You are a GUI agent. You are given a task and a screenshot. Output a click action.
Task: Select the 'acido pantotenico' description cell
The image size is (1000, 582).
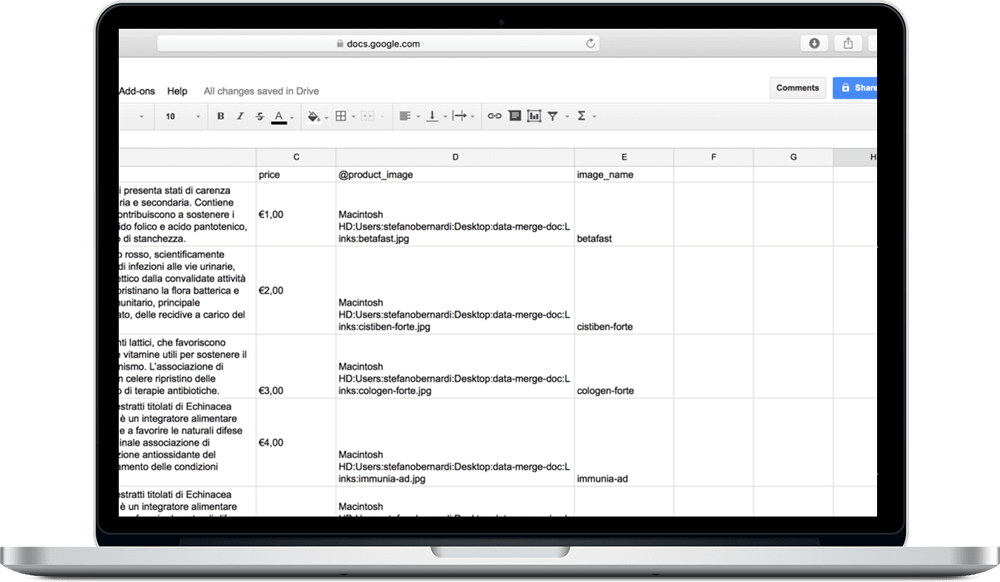pos(188,215)
